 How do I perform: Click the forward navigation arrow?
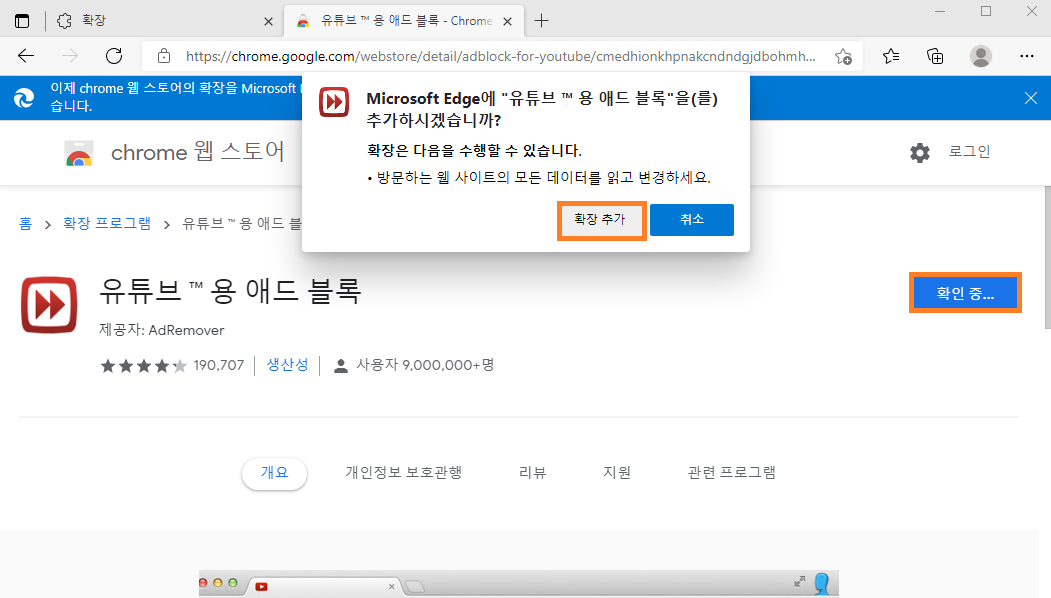pos(70,56)
